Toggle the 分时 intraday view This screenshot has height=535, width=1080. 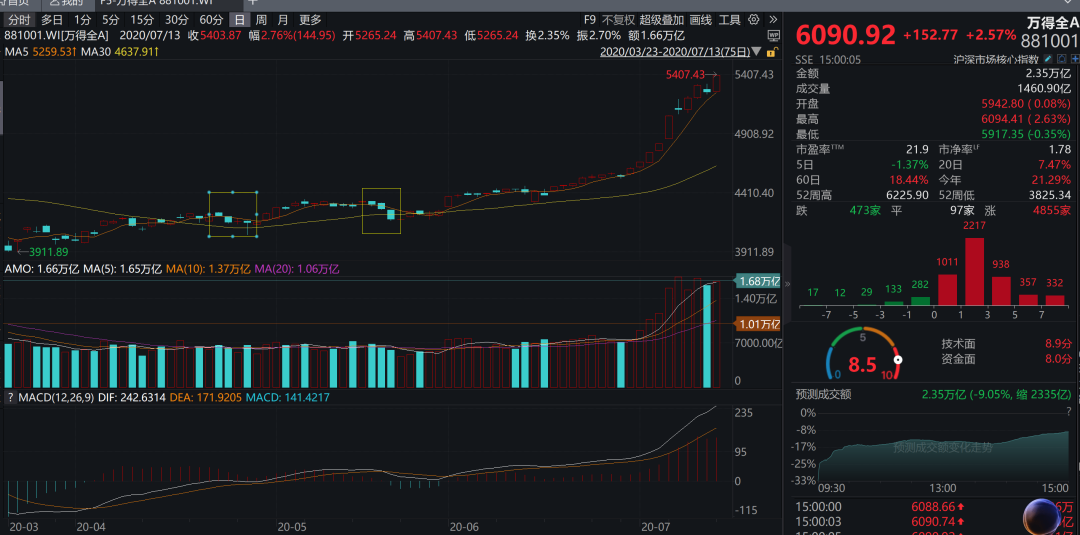pos(18,19)
